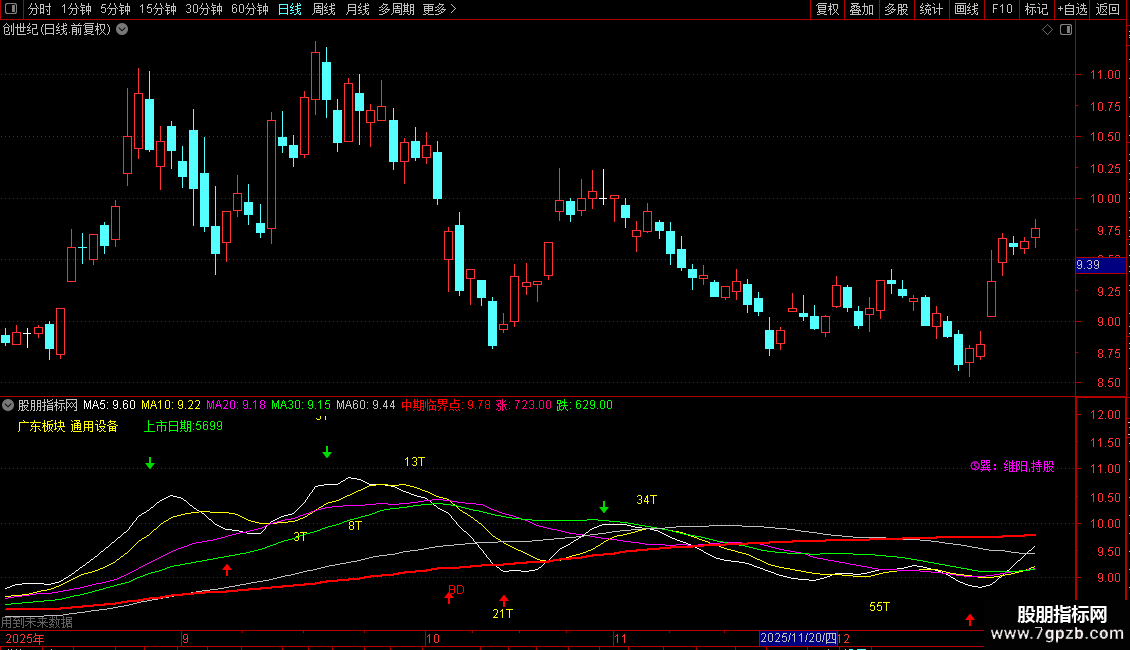1130x650 pixels.
Task: Click the 统计 statistics button
Action: click(x=931, y=9)
